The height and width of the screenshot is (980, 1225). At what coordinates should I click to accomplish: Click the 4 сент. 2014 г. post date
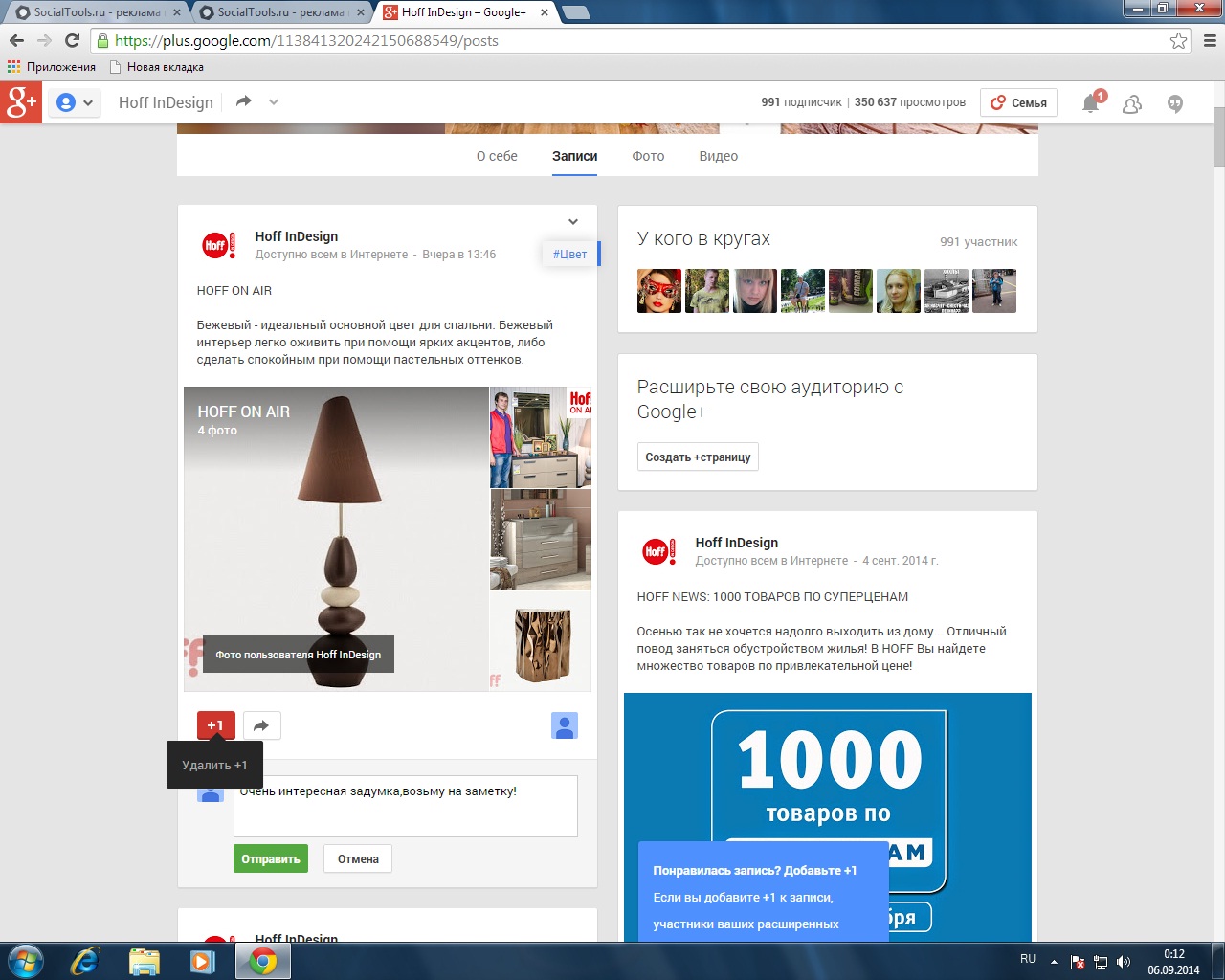click(901, 561)
